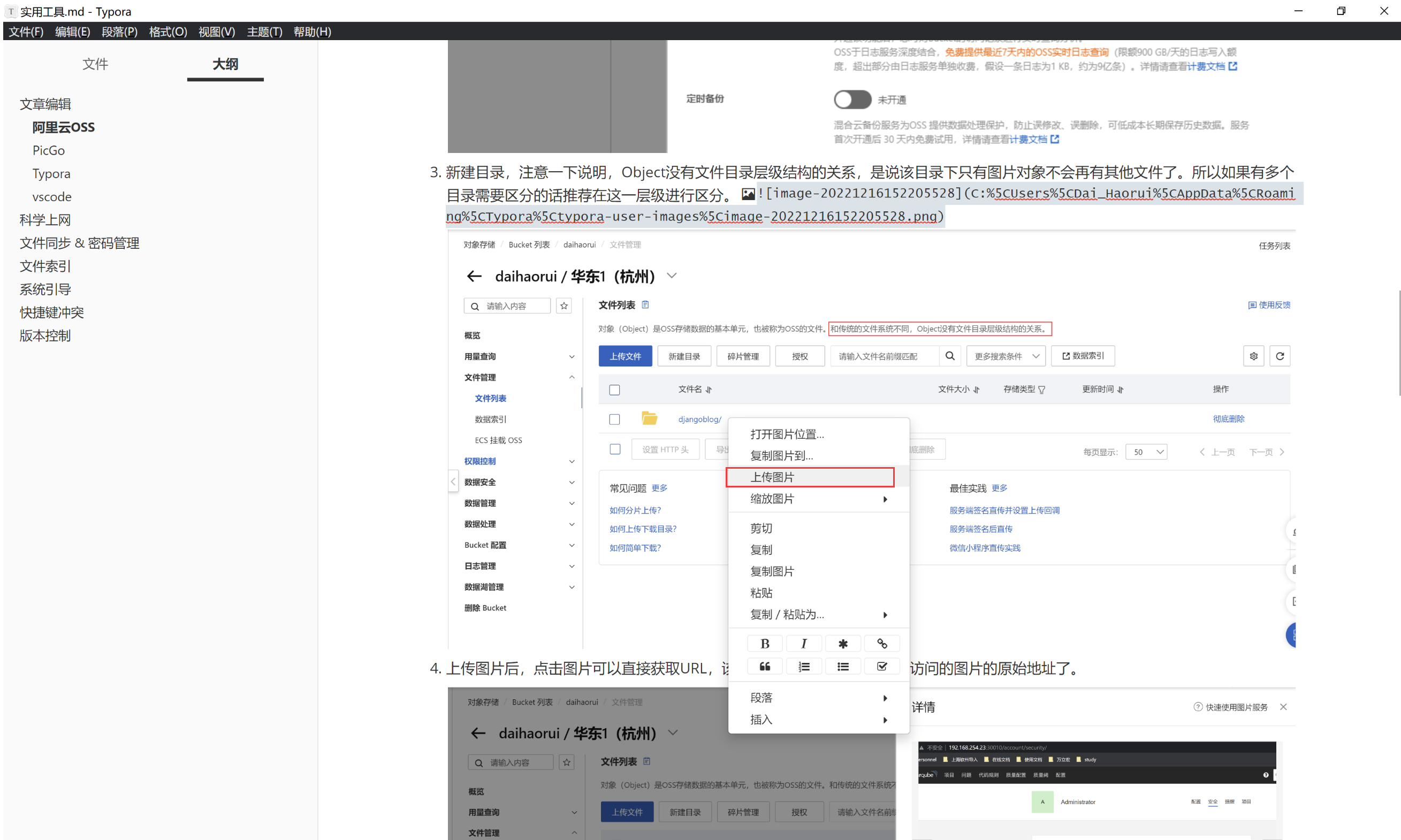Insert task list checkbox icon

coord(881,666)
